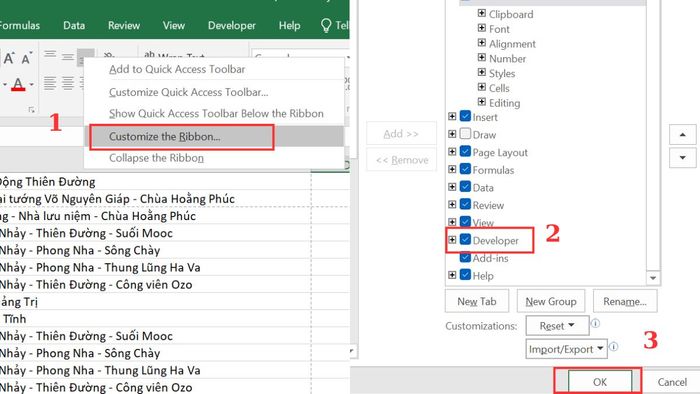
Task: Expand the Developer tab node
Action: pos(452,240)
